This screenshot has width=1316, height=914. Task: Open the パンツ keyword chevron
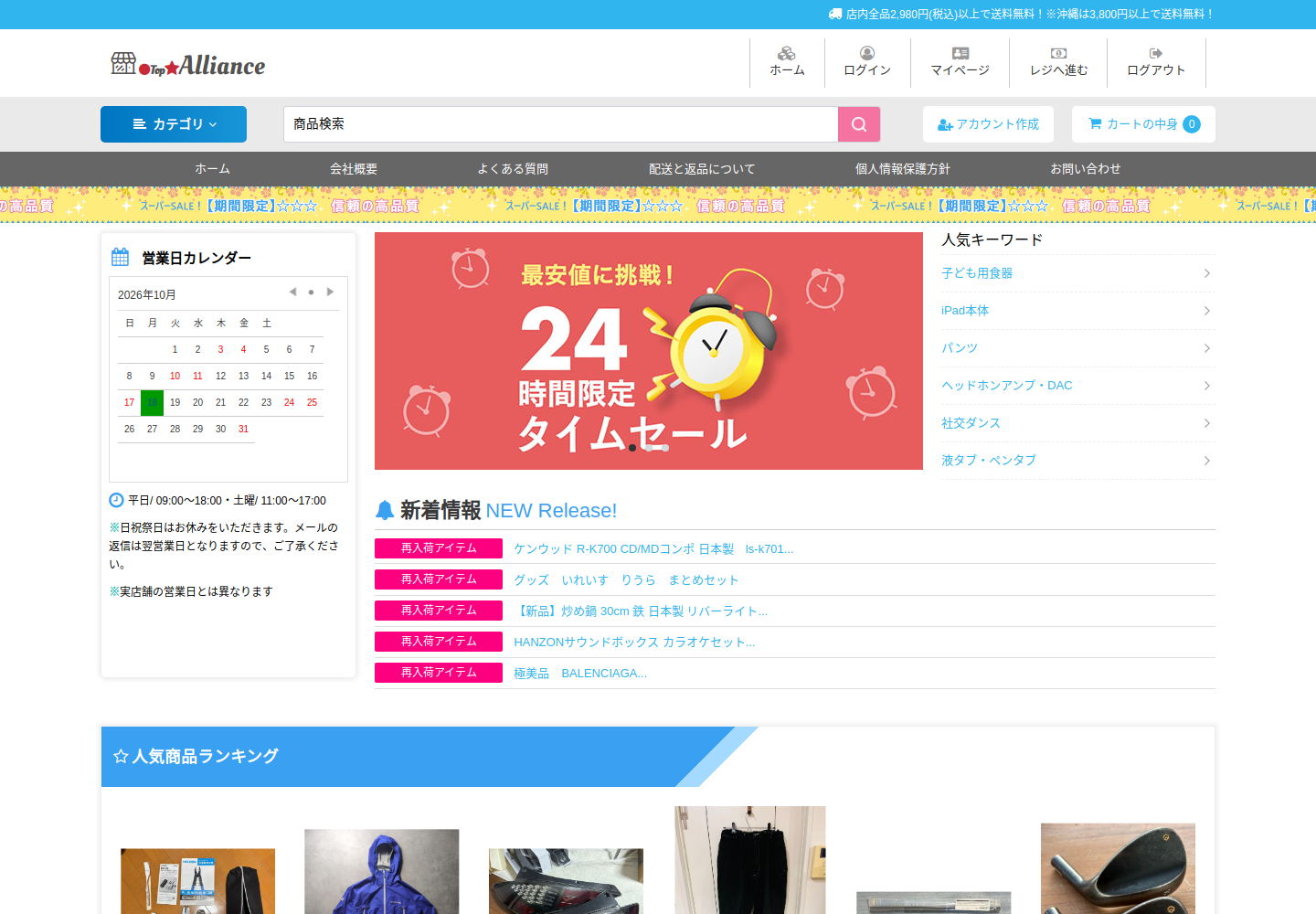pos(1206,348)
